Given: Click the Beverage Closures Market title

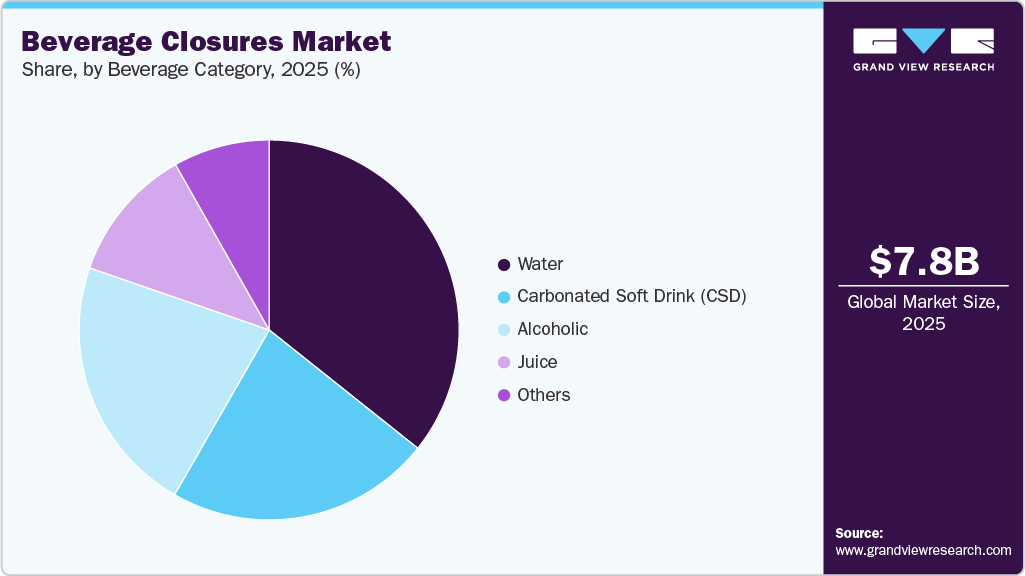Looking at the screenshot, I should (x=206, y=41).
